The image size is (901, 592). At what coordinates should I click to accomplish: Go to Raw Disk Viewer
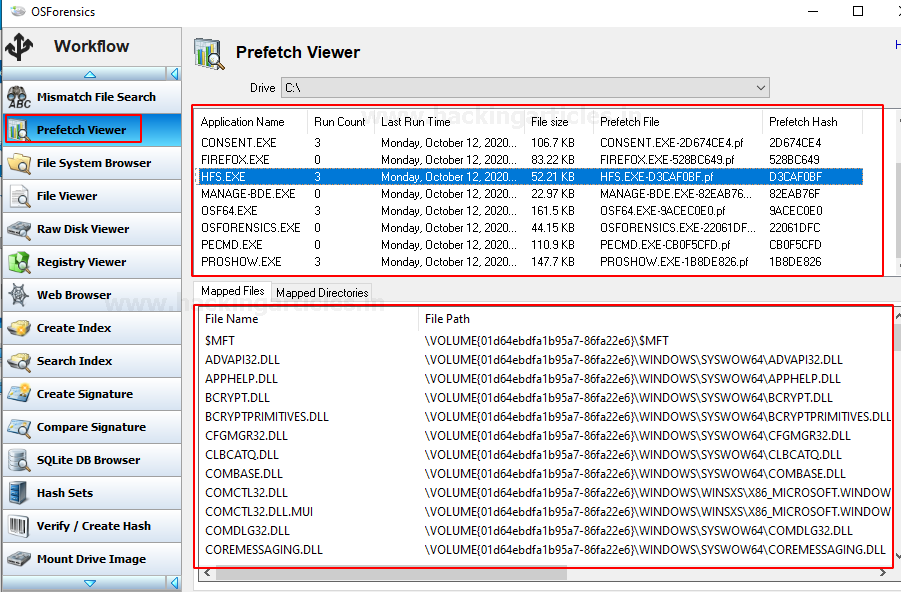click(x=92, y=229)
